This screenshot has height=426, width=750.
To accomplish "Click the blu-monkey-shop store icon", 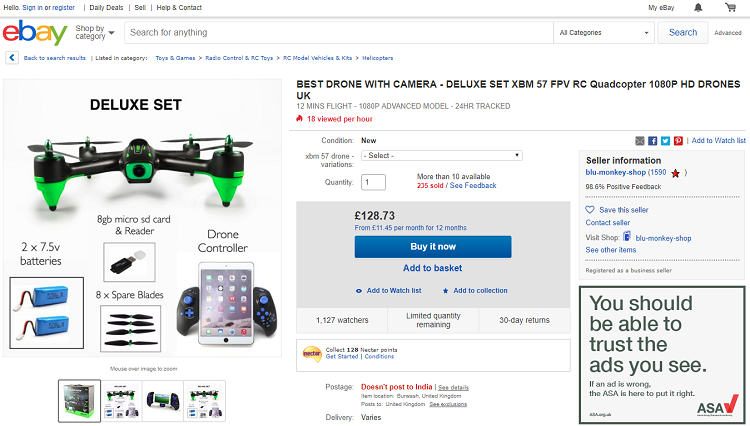I will (x=627, y=237).
